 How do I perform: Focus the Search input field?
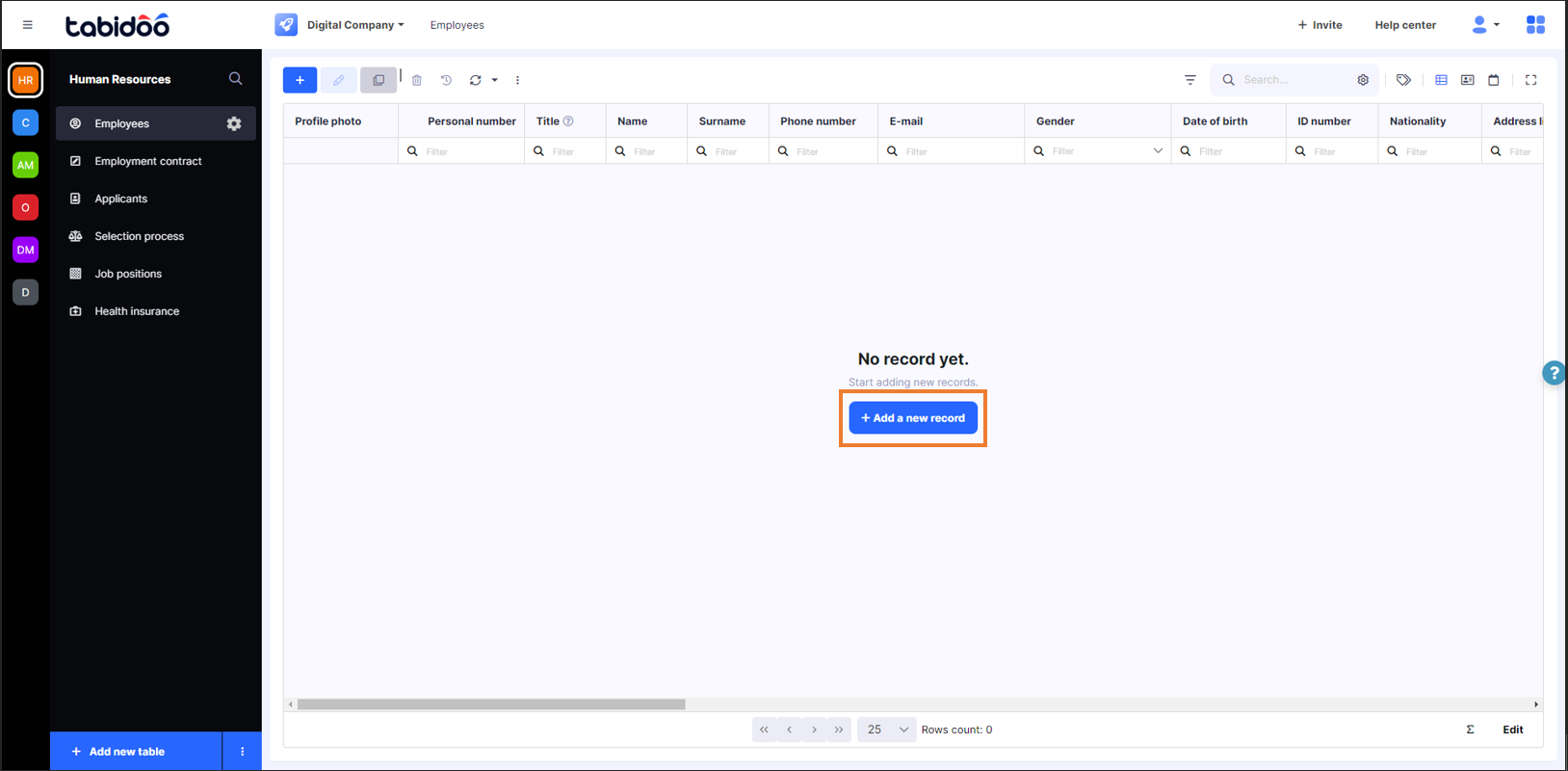[1295, 80]
